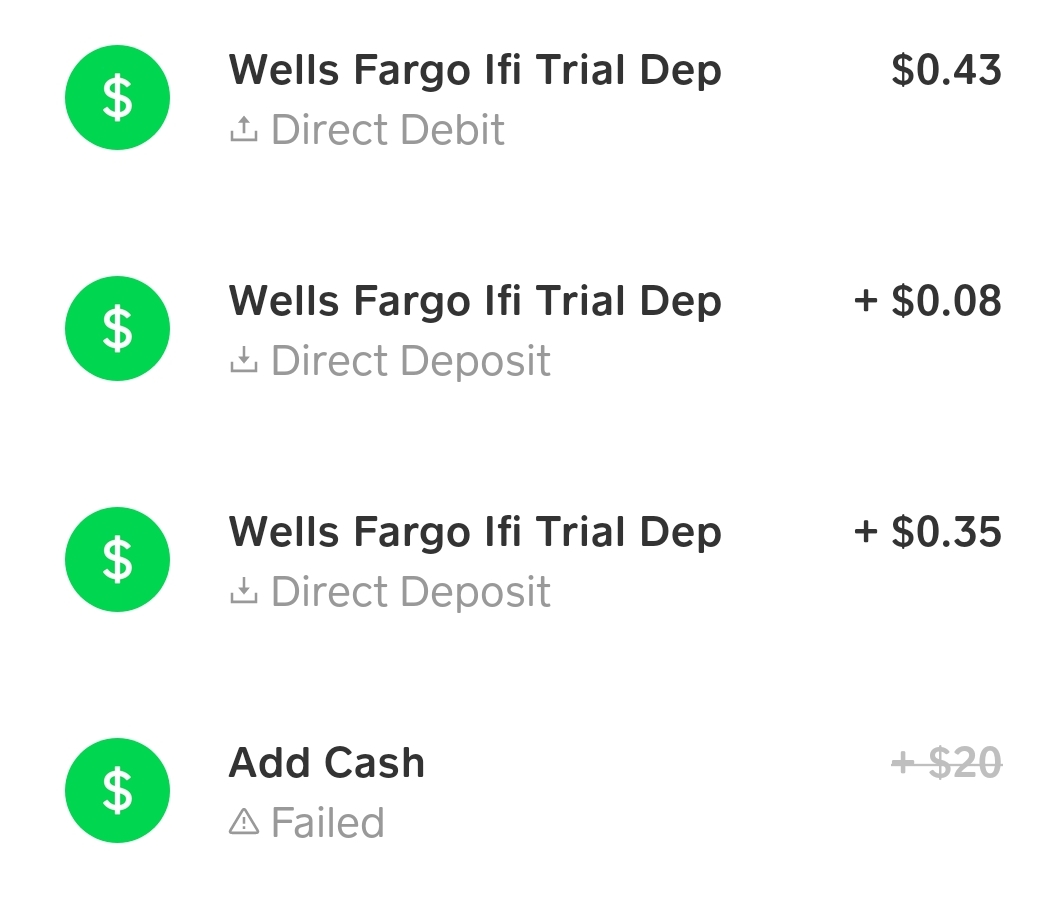
Task: Tap the crossed-out + $20 amount
Action: (946, 764)
